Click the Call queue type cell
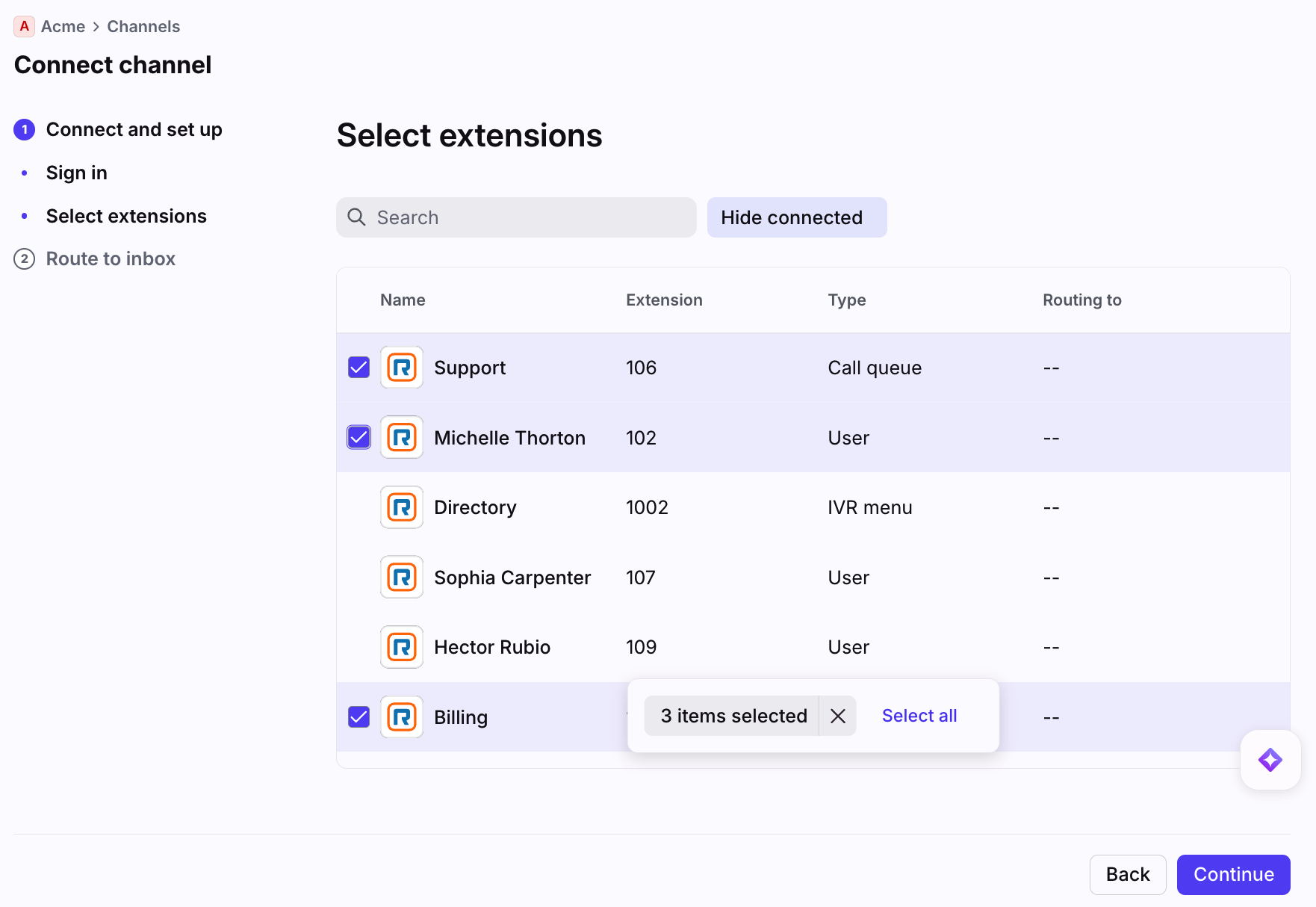 [875, 368]
